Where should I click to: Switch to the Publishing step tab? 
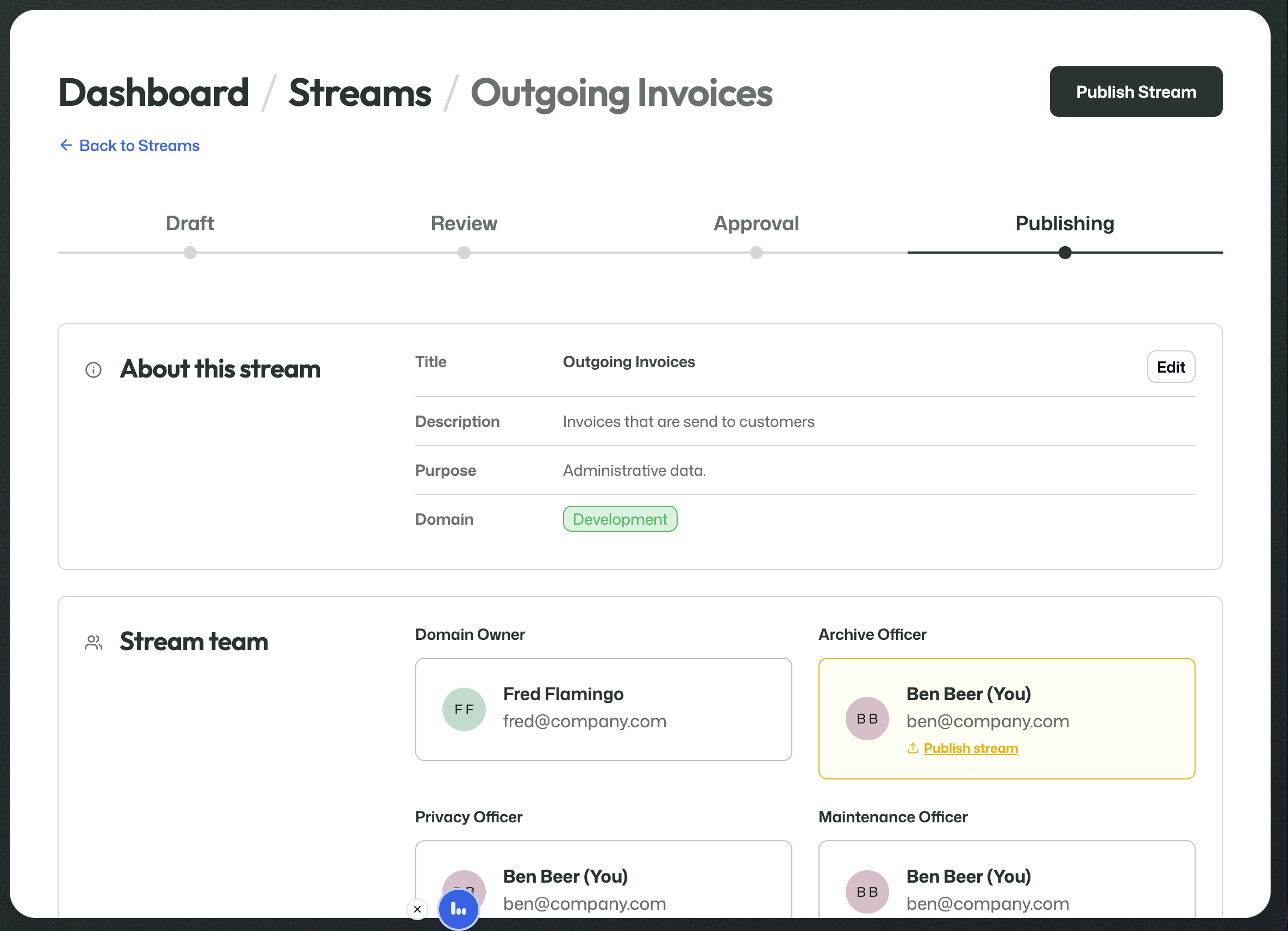(1065, 224)
